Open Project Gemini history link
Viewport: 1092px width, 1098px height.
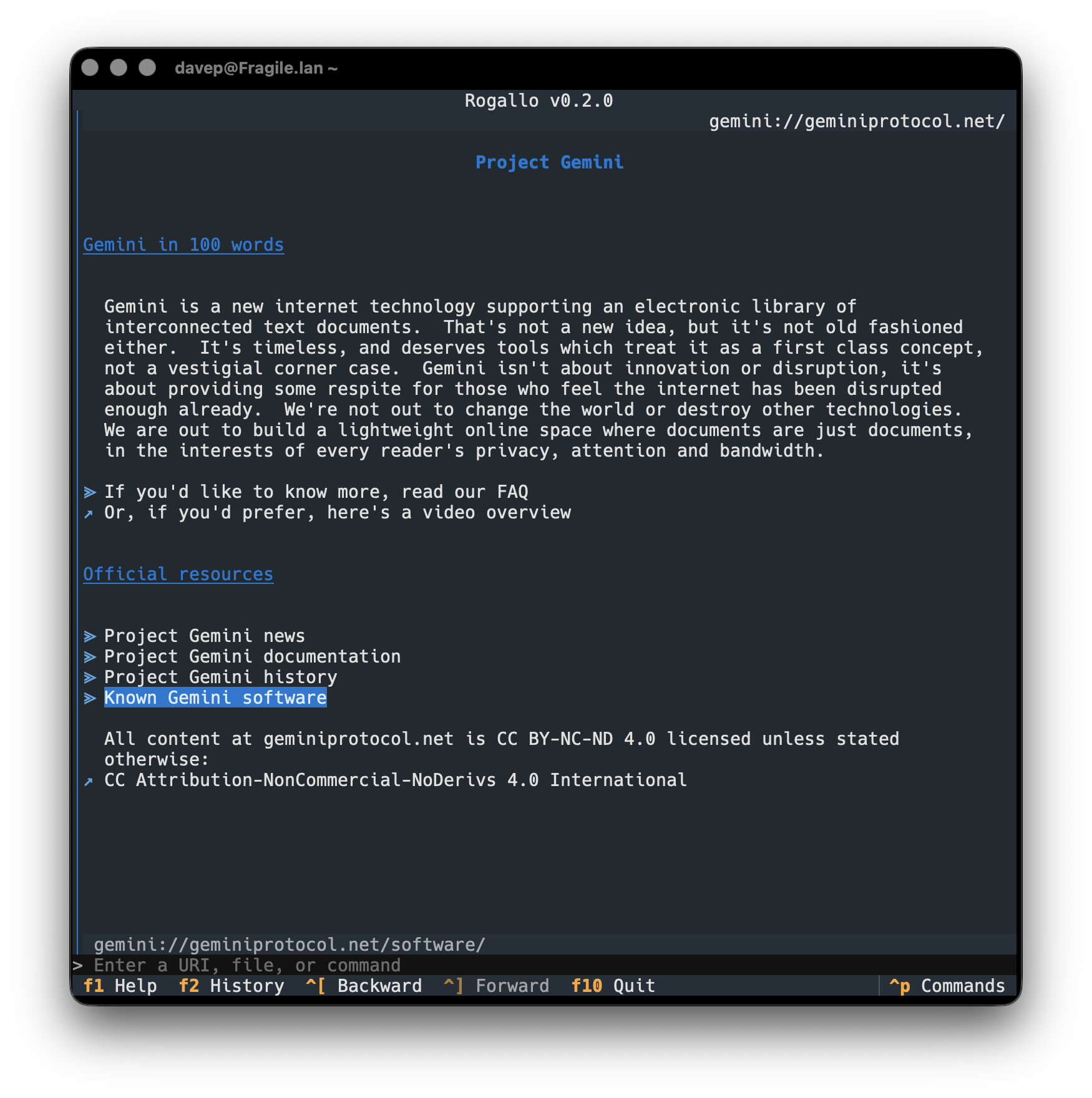tap(220, 677)
